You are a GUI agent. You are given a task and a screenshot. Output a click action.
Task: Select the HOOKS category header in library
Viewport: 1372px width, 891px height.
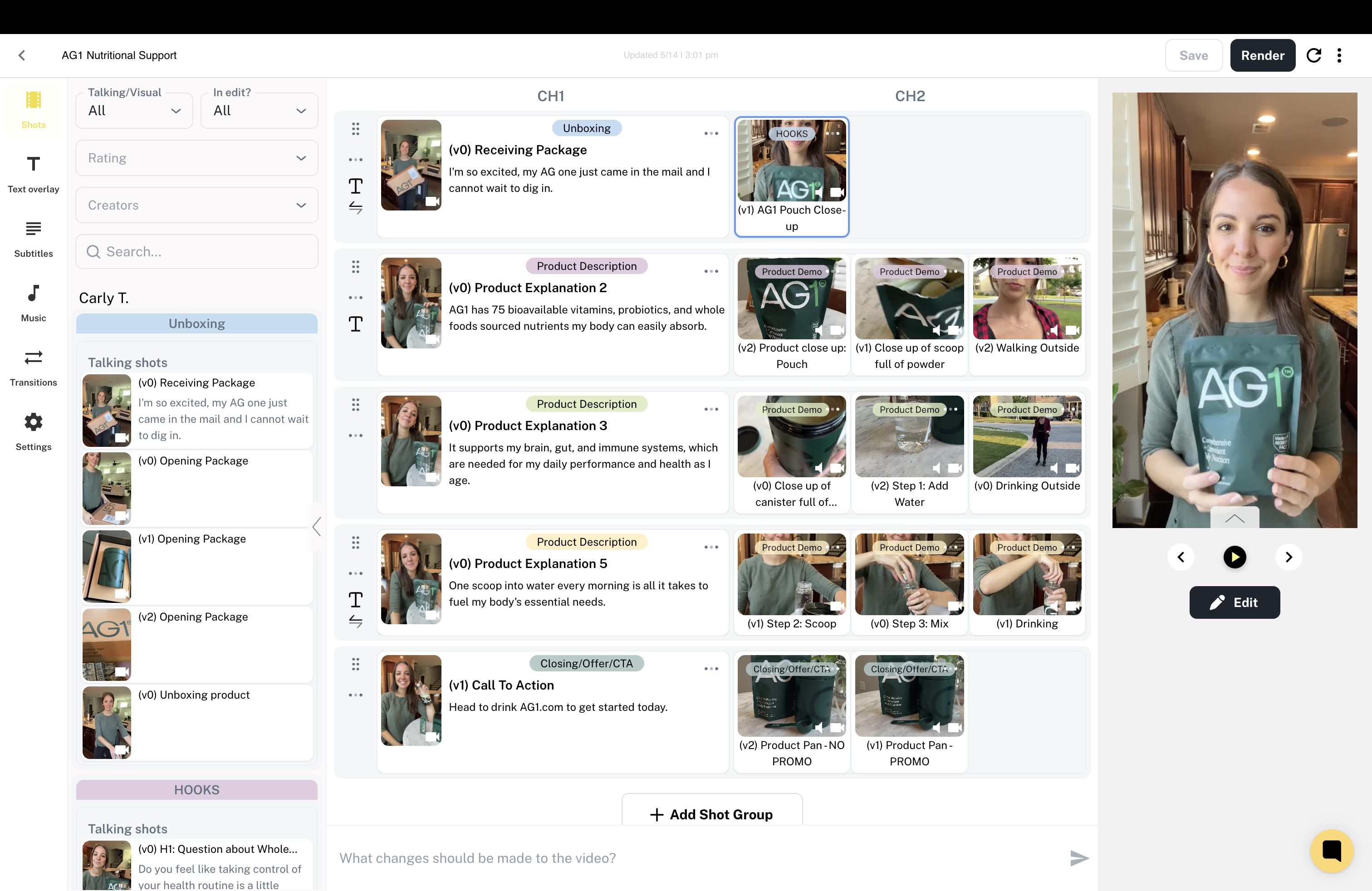pos(196,790)
